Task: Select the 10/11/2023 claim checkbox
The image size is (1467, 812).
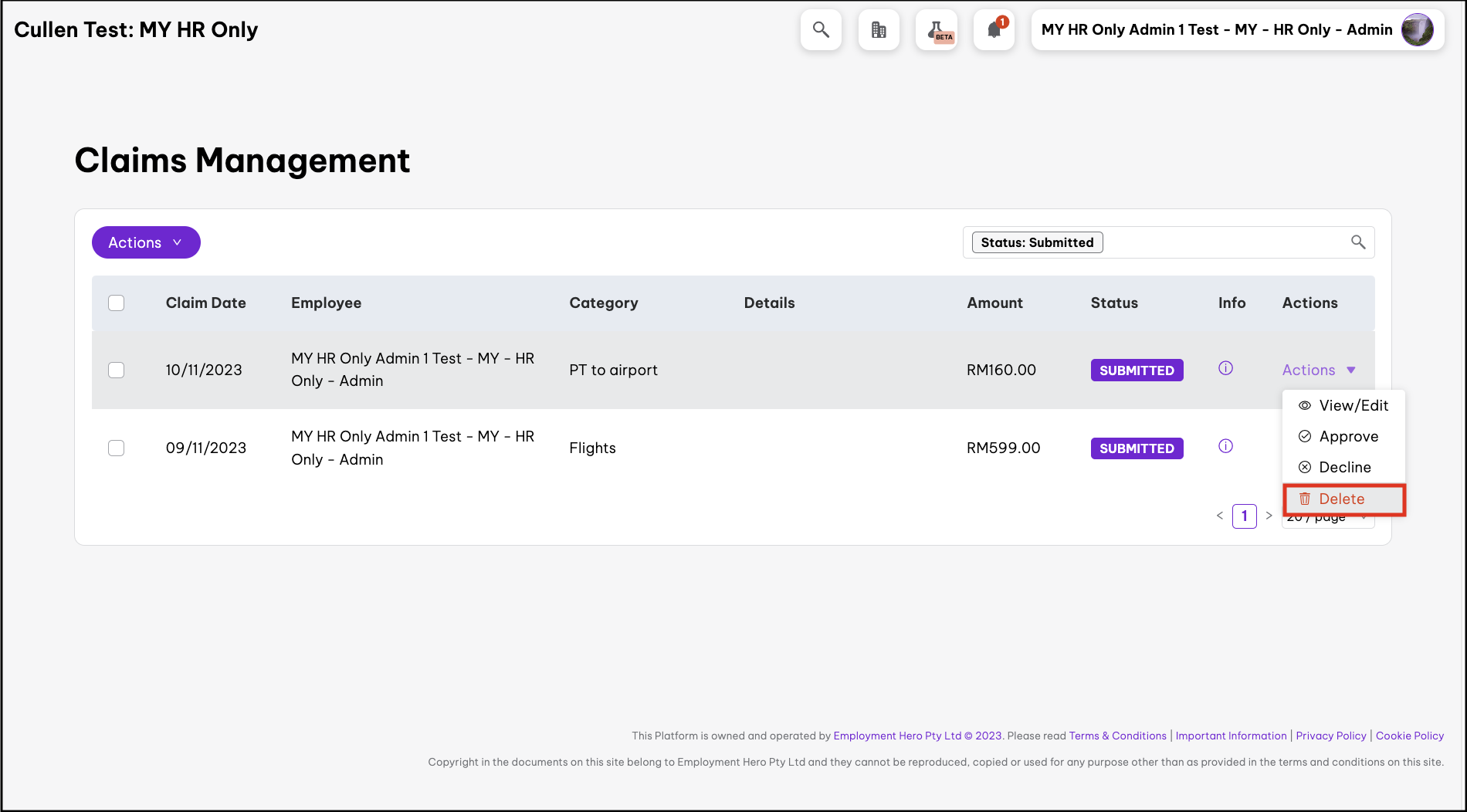Action: (117, 370)
